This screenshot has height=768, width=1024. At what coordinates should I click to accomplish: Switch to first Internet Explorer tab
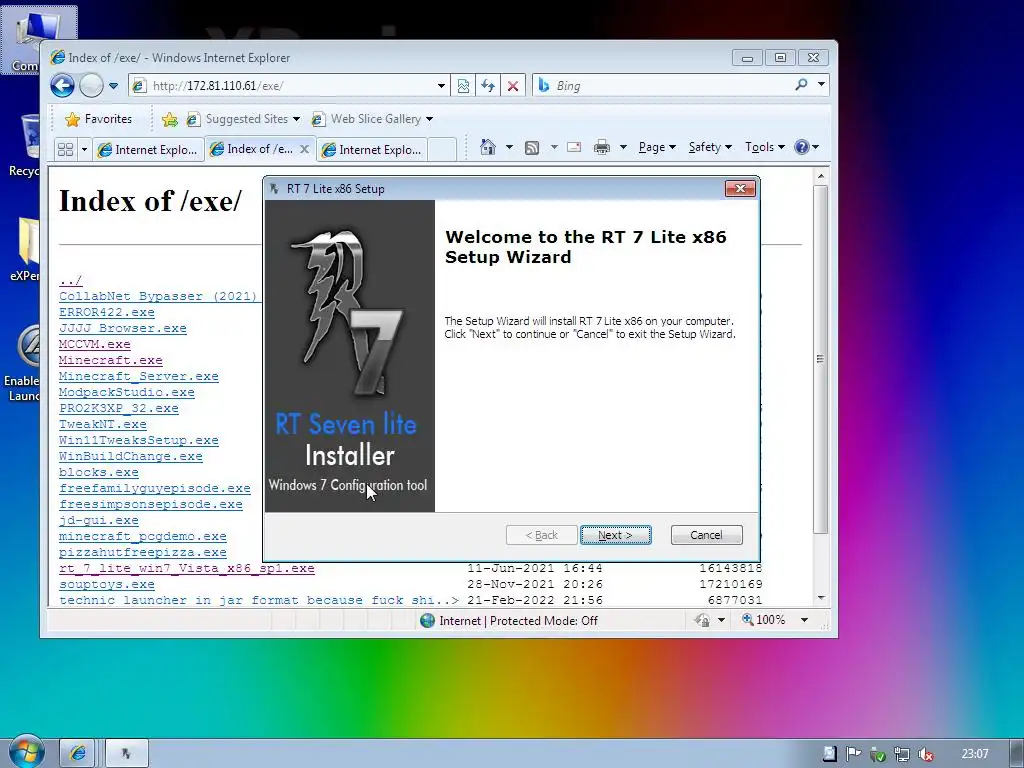(x=148, y=150)
